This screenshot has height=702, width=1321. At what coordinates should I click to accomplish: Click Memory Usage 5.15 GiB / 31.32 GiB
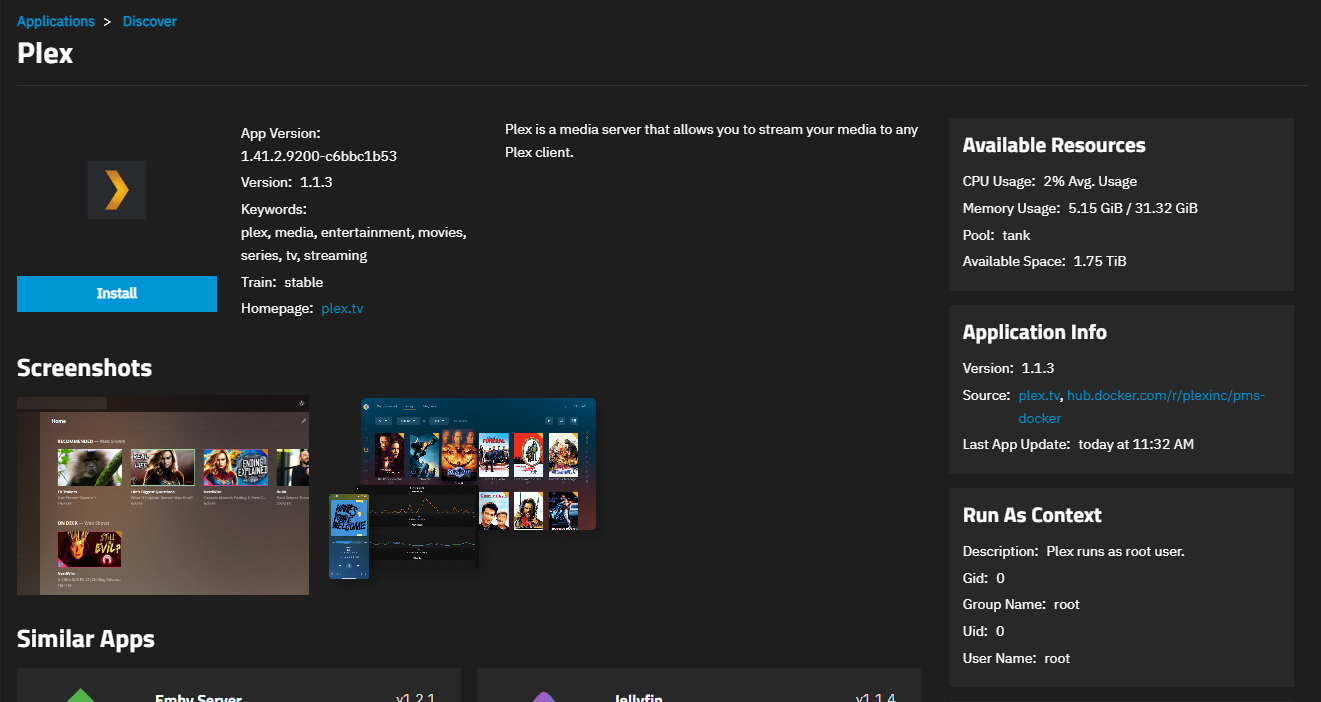click(1080, 209)
